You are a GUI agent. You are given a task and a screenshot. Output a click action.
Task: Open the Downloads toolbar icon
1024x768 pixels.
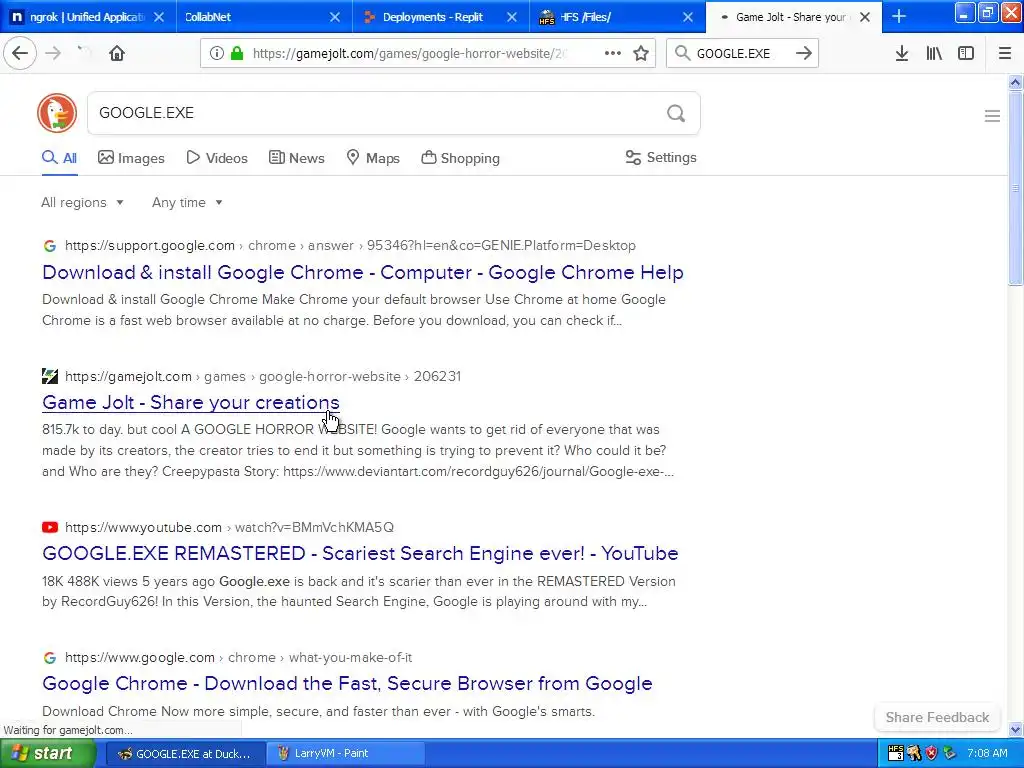tap(902, 53)
